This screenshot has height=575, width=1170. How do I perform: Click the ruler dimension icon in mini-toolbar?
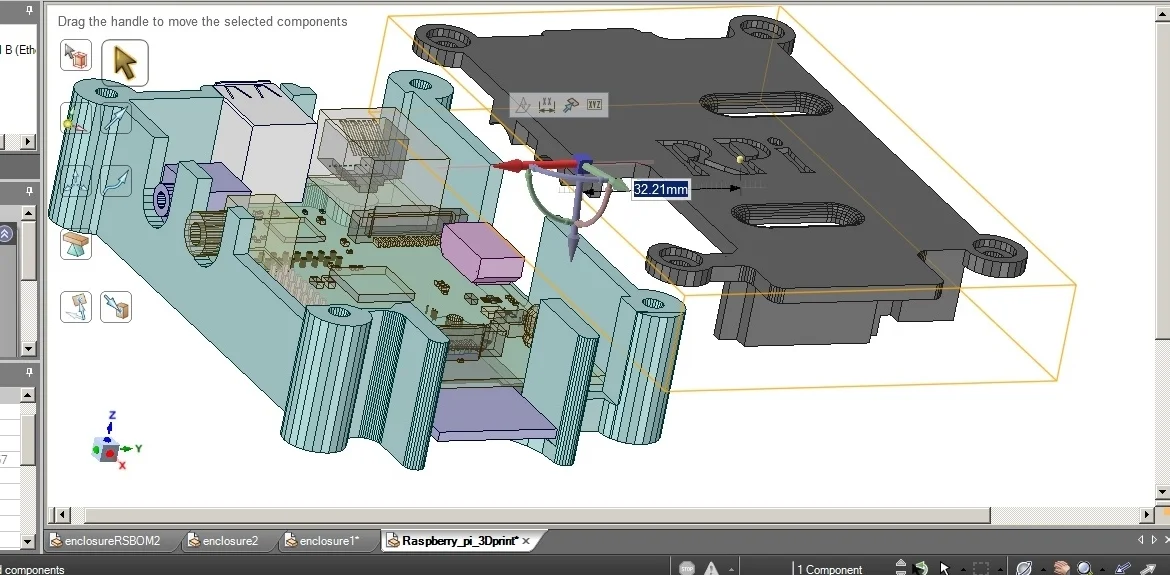tap(547, 105)
